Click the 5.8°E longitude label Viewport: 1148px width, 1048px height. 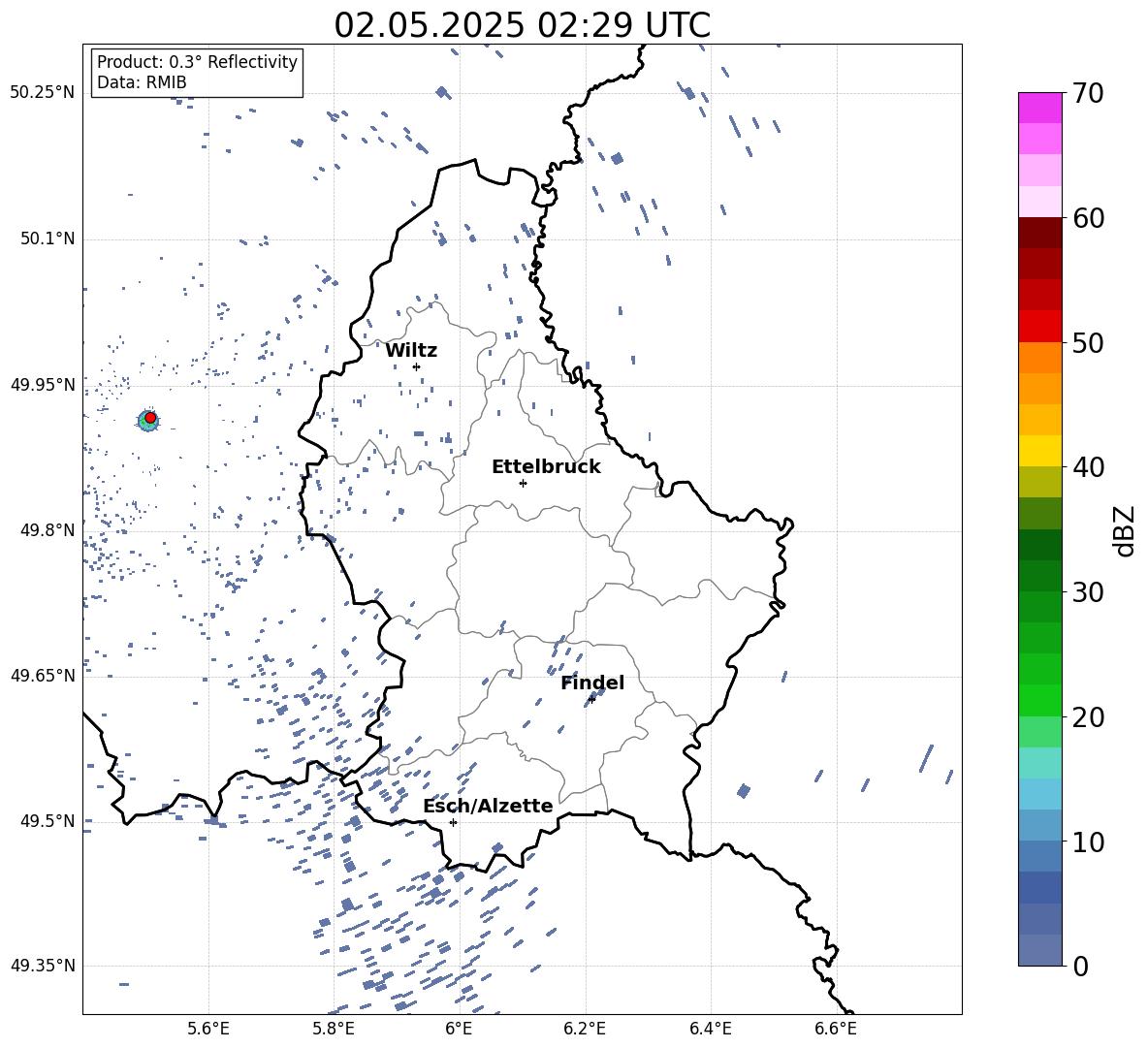[x=334, y=1029]
